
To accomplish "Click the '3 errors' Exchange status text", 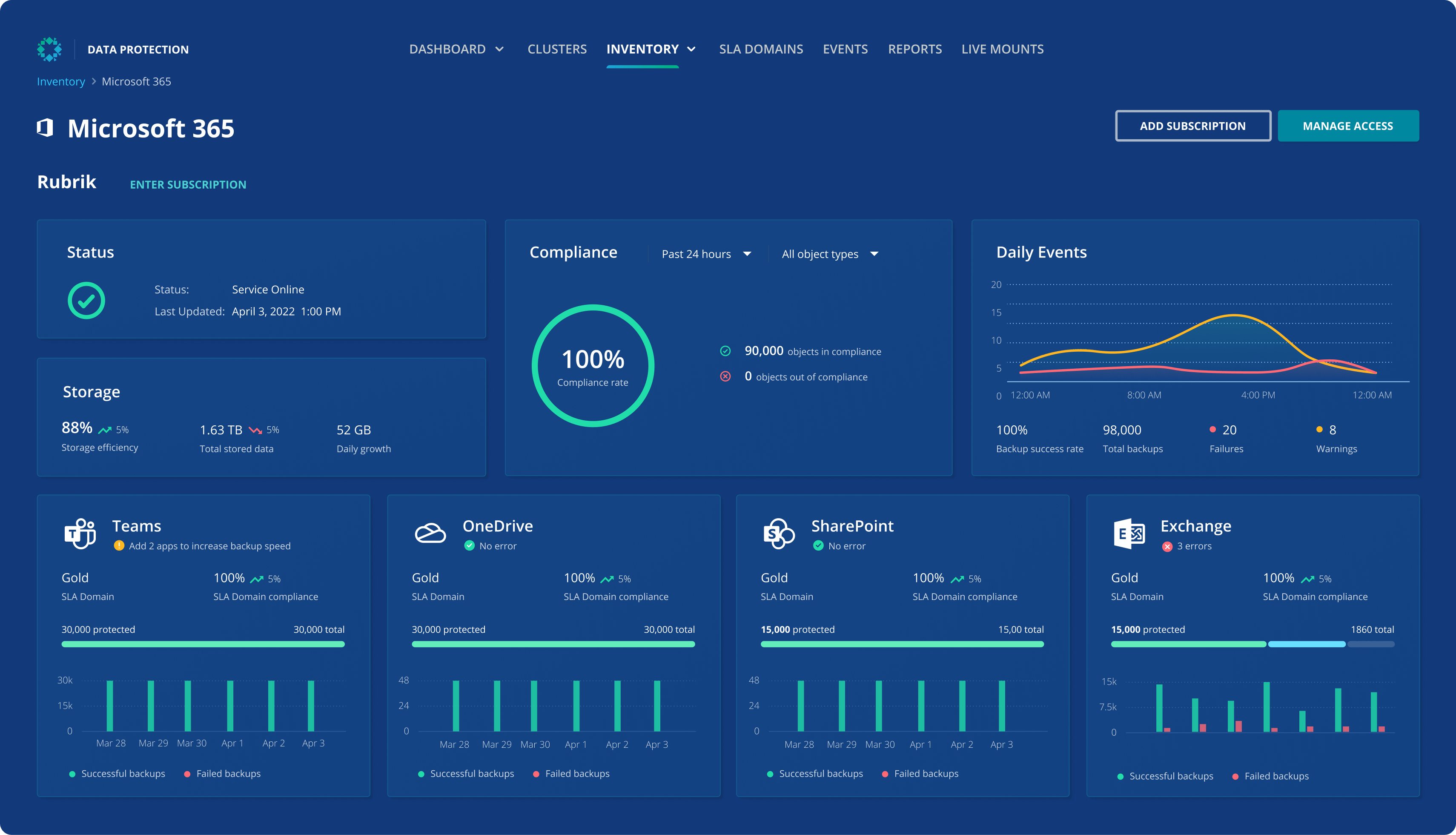I will tap(1194, 546).
